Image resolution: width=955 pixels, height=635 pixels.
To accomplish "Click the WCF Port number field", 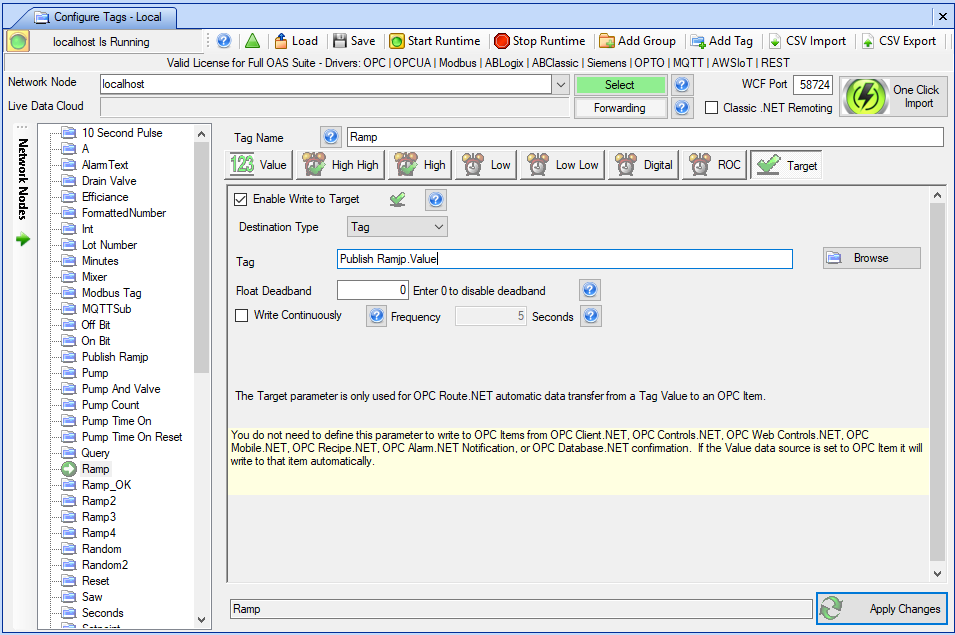I will [813, 85].
